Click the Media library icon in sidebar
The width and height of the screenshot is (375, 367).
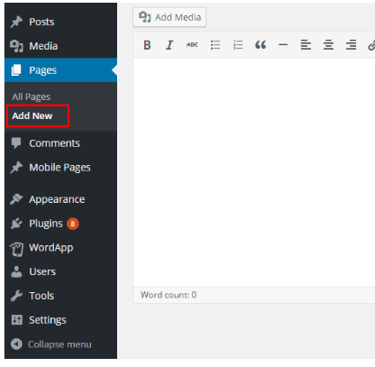(16, 46)
